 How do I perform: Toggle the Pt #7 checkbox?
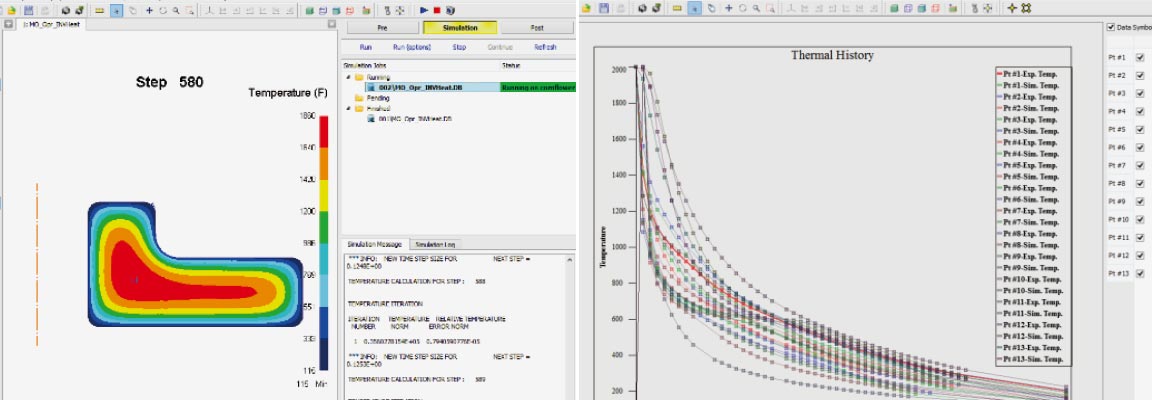1141,166
